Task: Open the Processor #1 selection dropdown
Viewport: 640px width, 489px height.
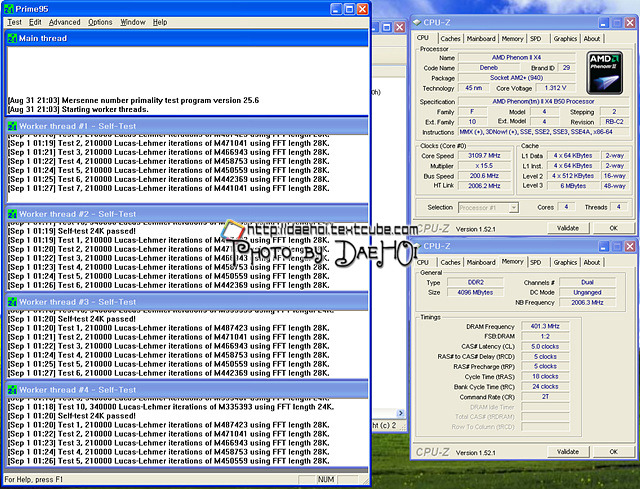Action: click(x=488, y=207)
